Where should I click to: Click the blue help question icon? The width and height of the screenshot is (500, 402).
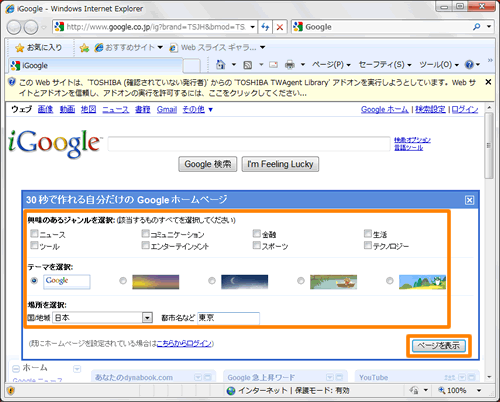click(x=469, y=64)
